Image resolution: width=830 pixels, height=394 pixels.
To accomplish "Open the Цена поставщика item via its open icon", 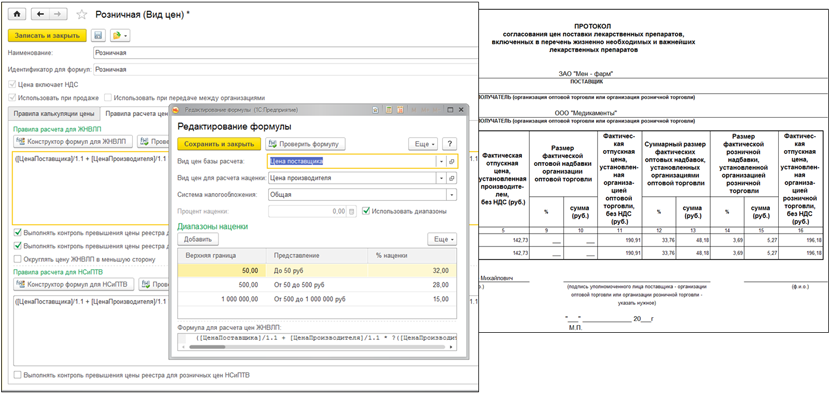I will click(x=452, y=161).
